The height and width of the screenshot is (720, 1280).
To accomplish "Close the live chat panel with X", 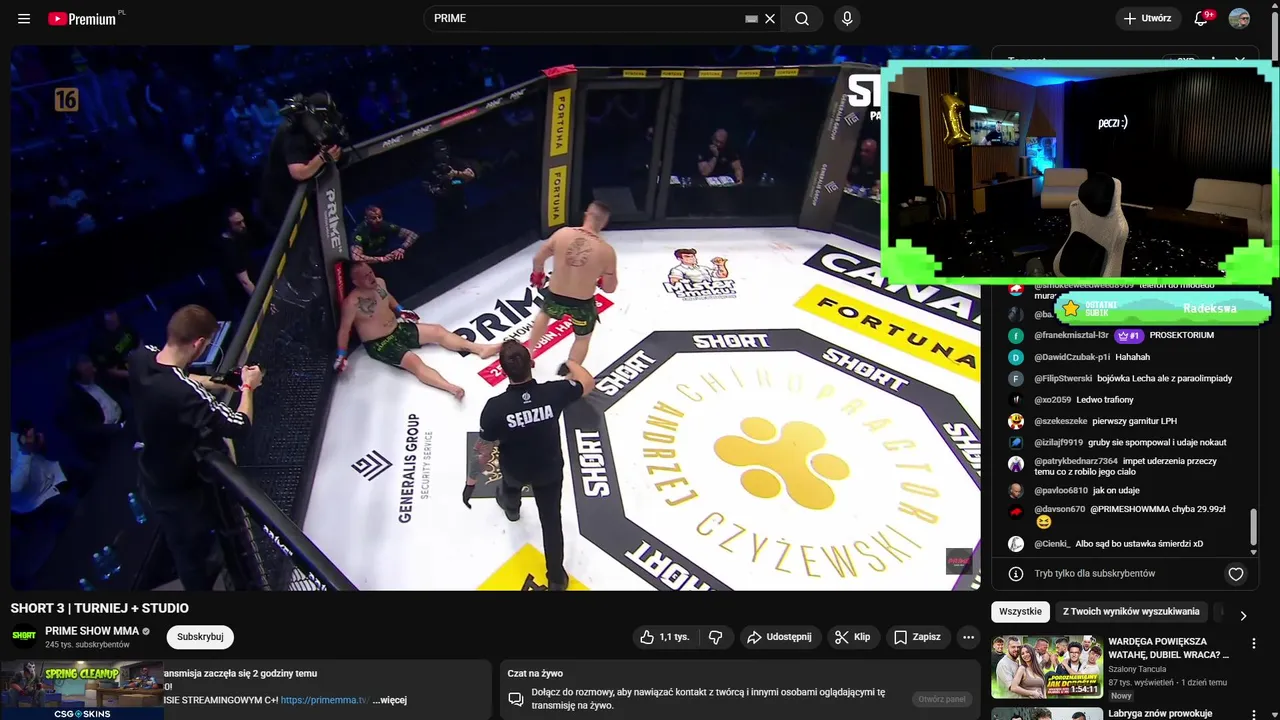I will click(1240, 61).
